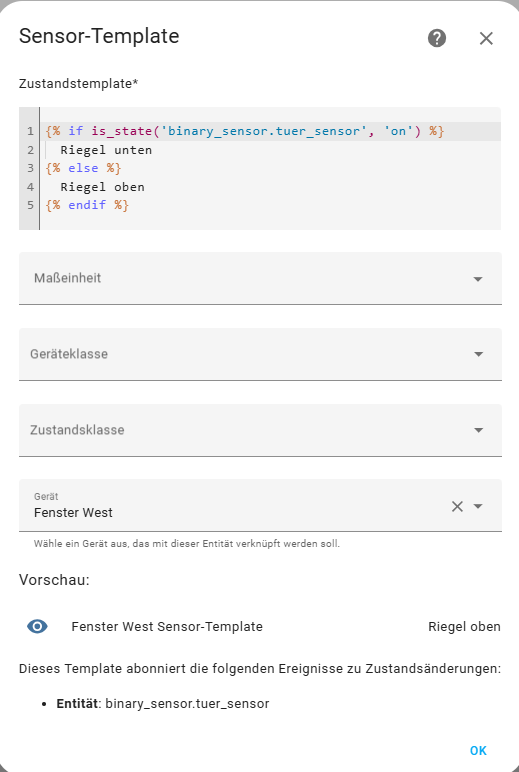Place cursor on template line 1 code

[x=245, y=131]
